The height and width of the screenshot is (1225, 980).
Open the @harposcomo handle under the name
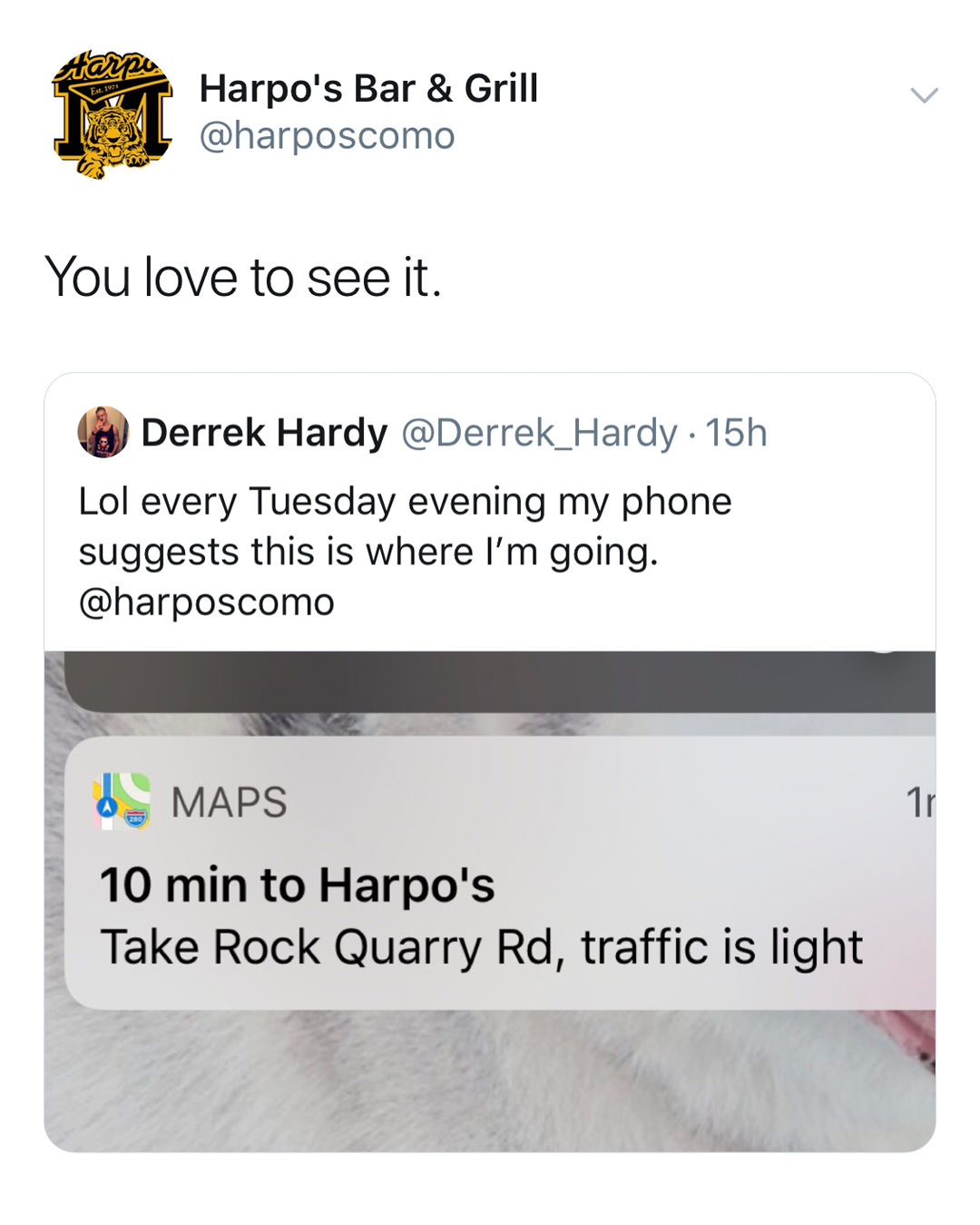pyautogui.click(x=327, y=136)
